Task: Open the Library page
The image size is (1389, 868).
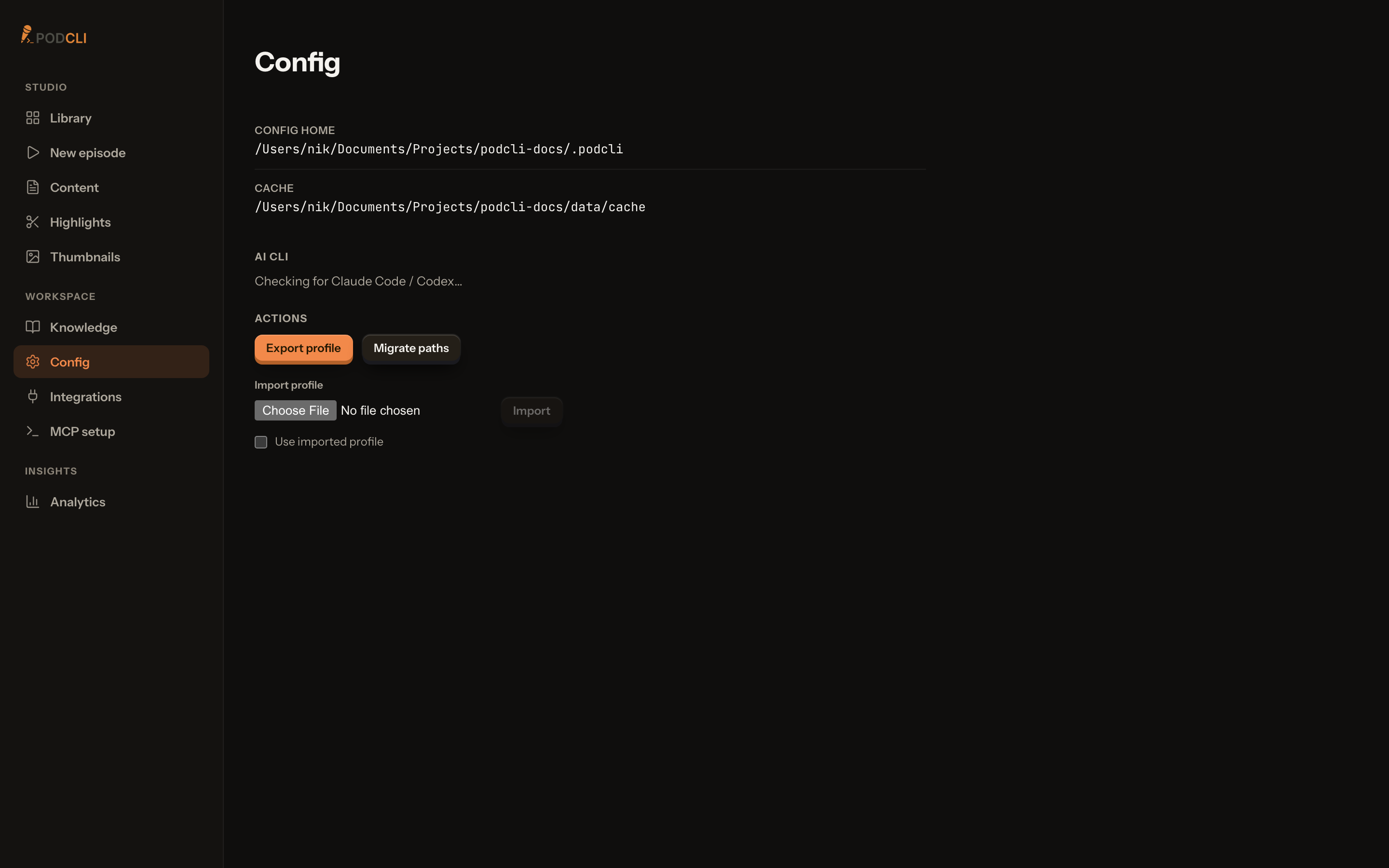Action: (x=111, y=118)
